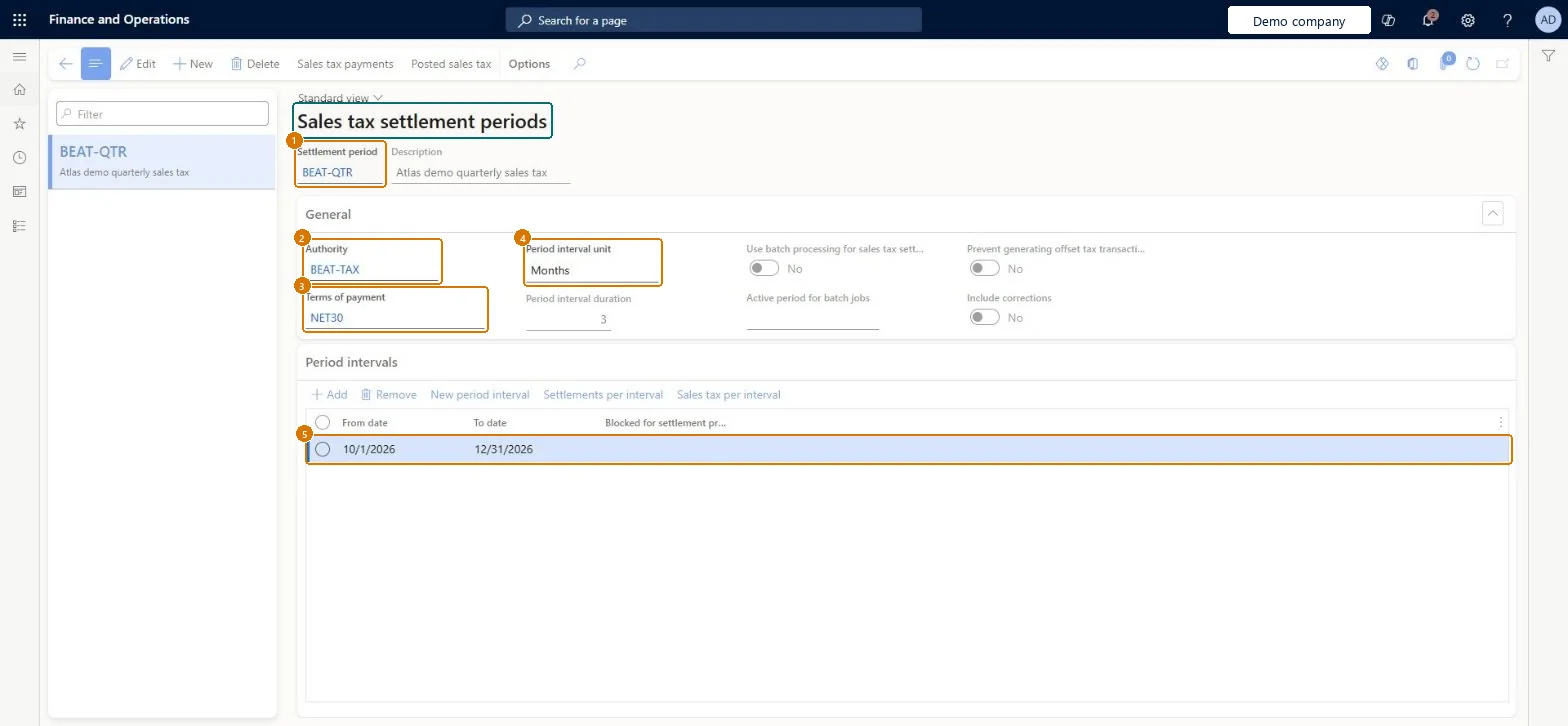Open Workspaces icon in the sidebar
The image size is (1568, 726).
tap(19, 192)
